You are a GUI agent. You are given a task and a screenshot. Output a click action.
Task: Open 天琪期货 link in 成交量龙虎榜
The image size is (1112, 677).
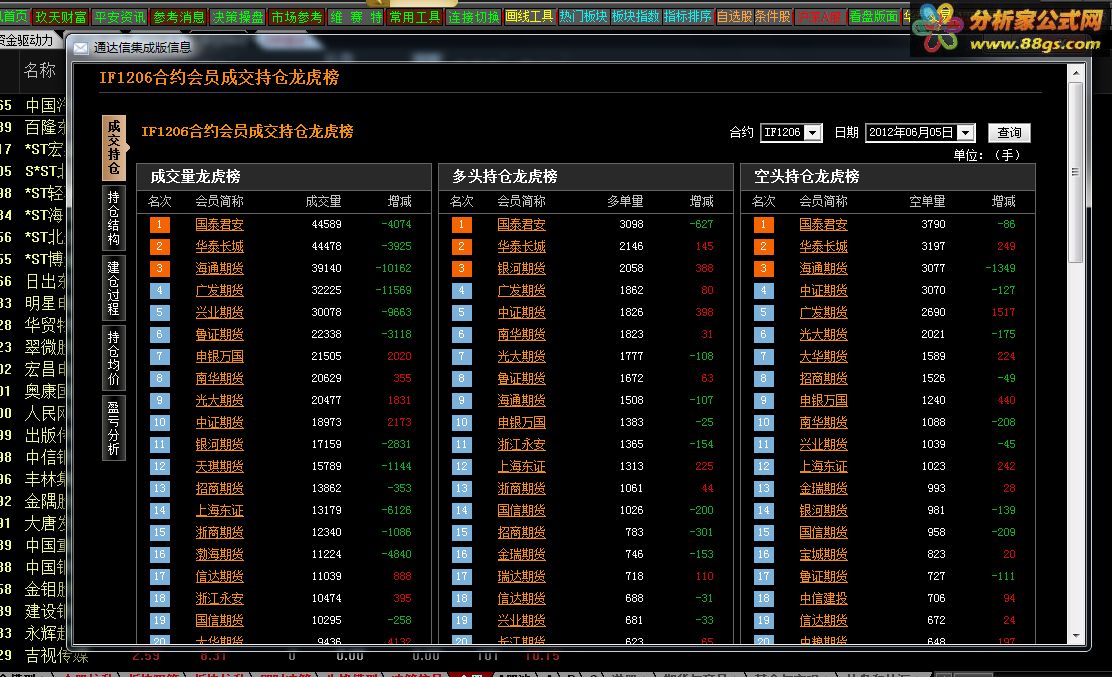pyautogui.click(x=219, y=466)
